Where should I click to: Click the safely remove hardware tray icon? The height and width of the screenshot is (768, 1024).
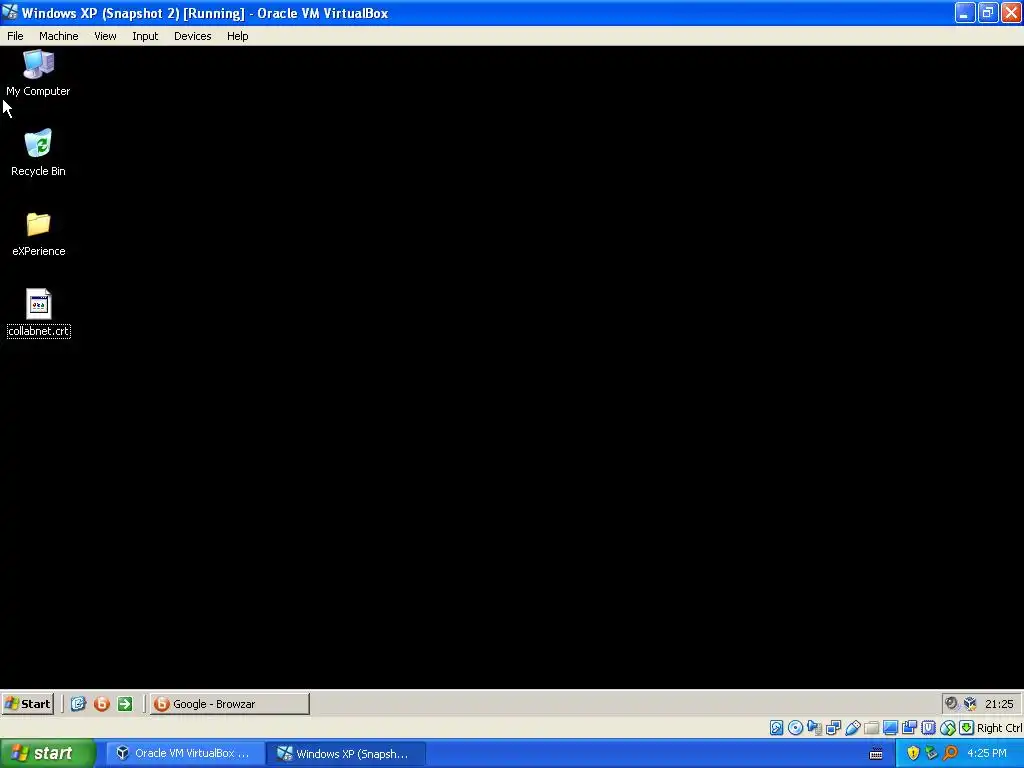(x=931, y=753)
